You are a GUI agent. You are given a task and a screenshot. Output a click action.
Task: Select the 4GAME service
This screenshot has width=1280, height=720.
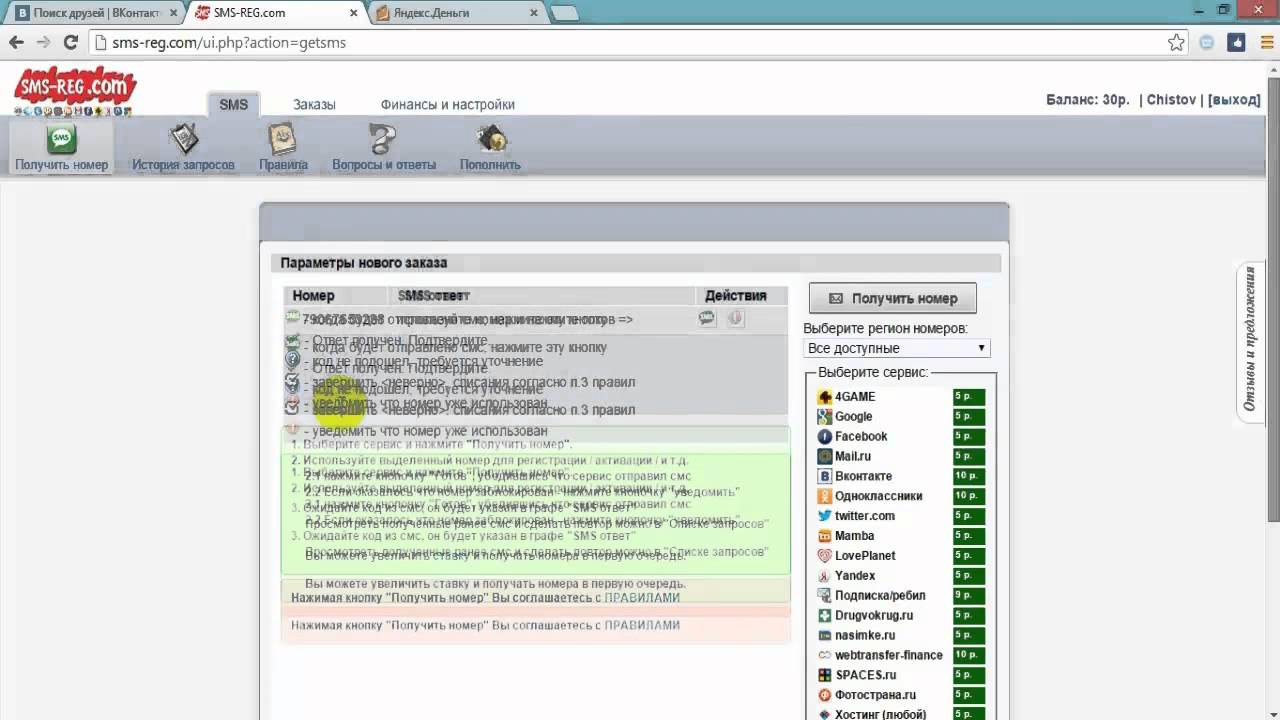click(x=855, y=397)
